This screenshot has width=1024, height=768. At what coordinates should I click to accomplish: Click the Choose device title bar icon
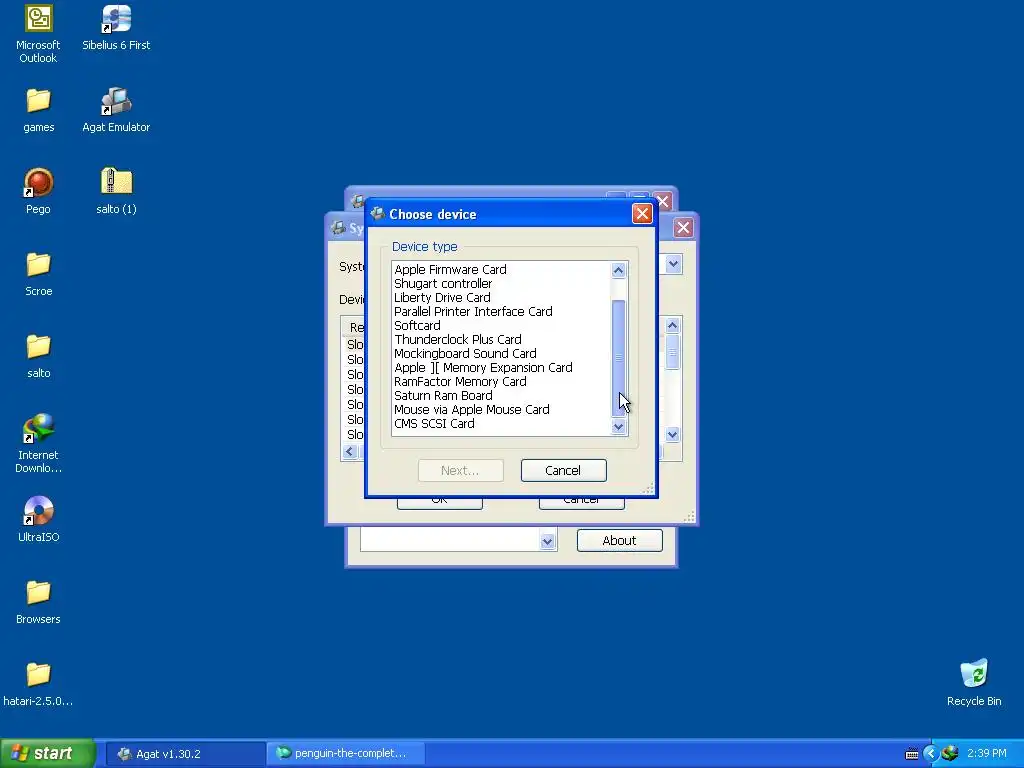(x=377, y=214)
